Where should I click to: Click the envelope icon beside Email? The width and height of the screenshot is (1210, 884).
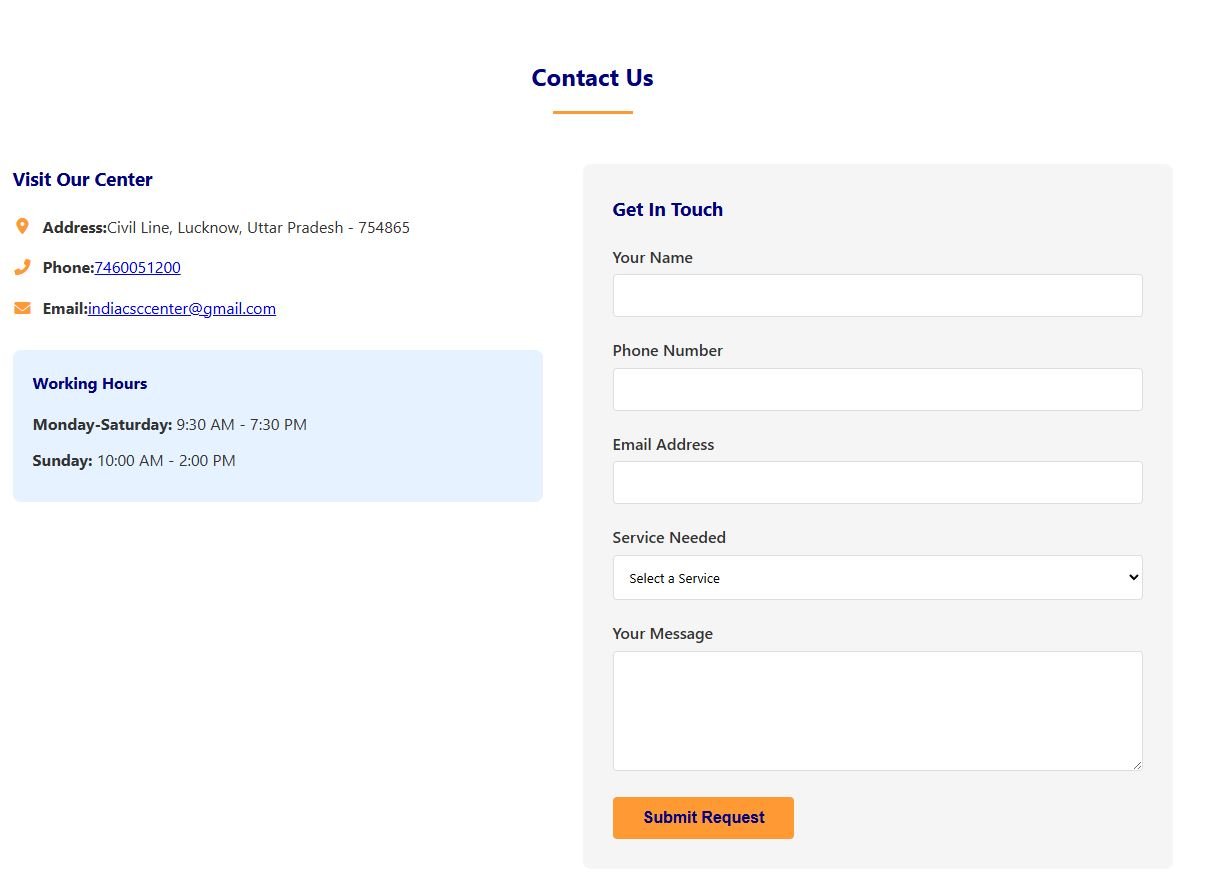click(22, 308)
